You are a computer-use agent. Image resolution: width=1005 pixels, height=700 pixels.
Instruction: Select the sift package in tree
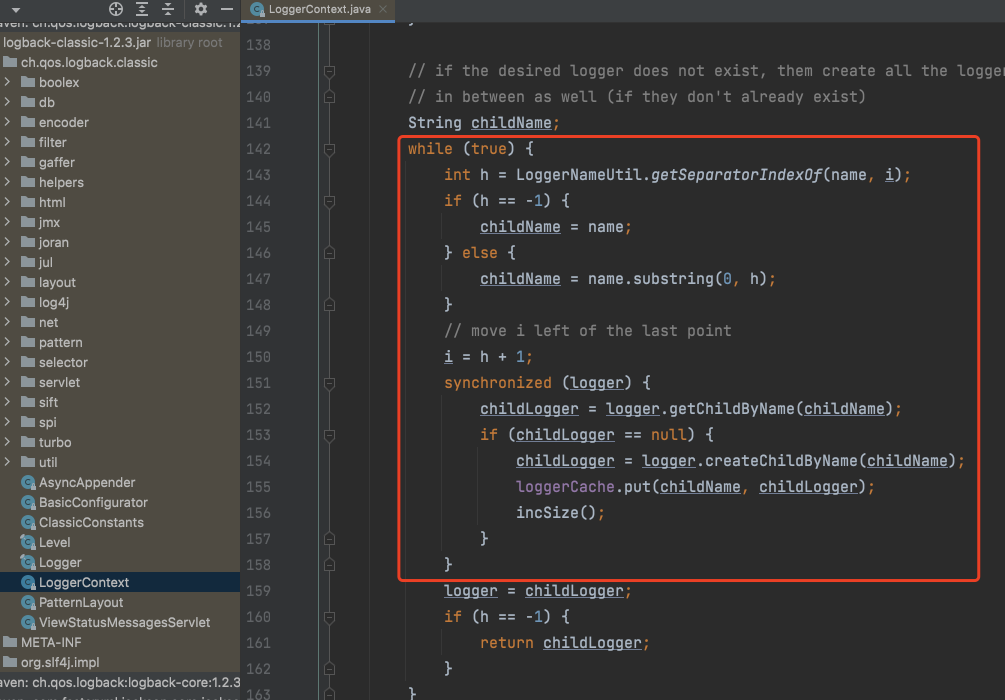click(x=48, y=402)
